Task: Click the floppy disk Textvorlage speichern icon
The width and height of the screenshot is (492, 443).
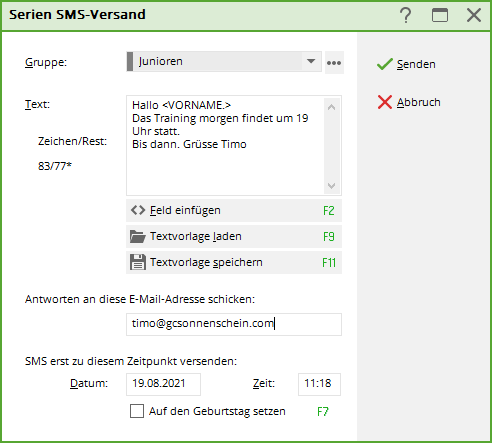Action: click(138, 262)
